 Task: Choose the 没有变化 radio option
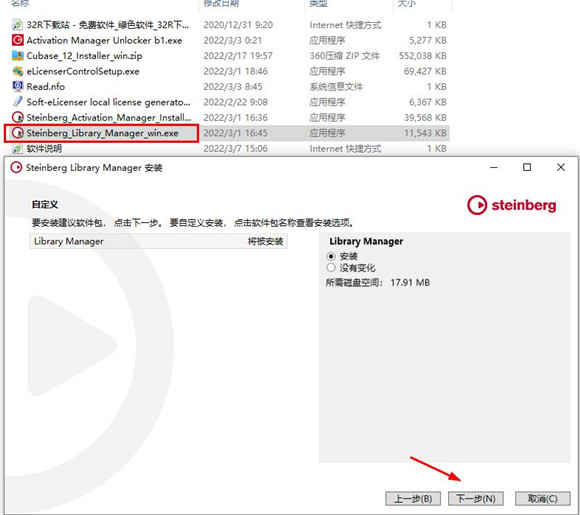point(331,267)
